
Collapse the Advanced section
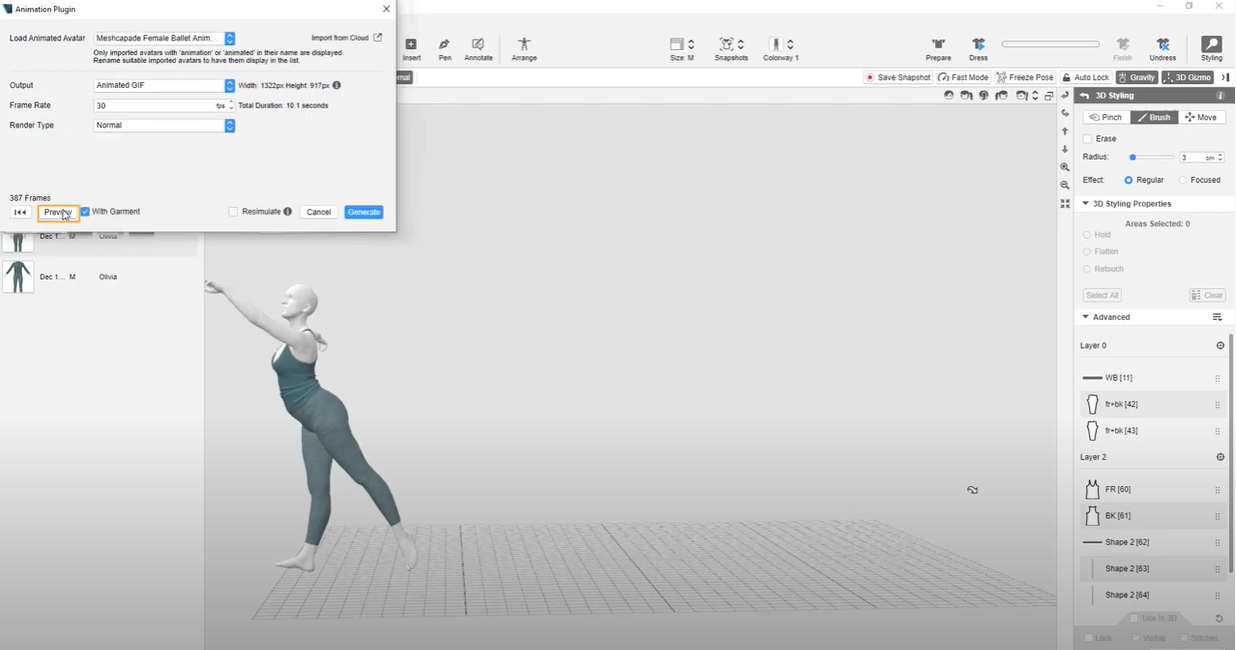pos(1086,317)
